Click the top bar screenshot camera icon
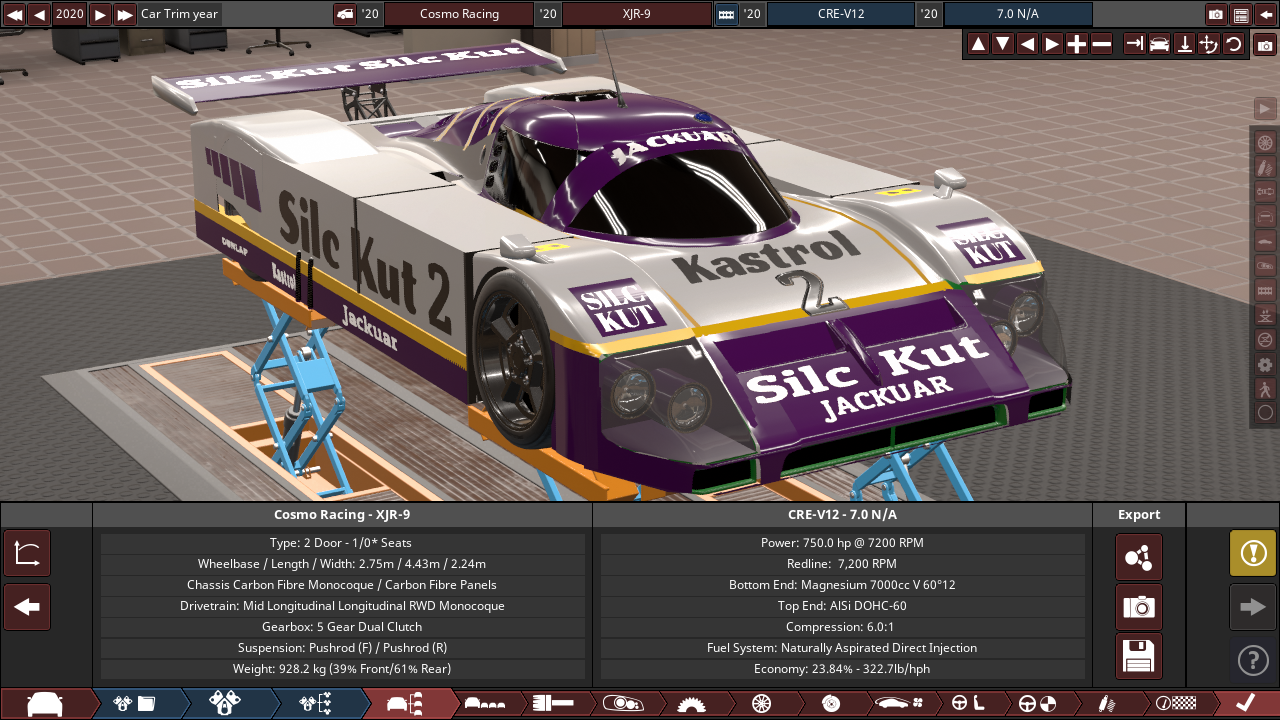 coord(1216,14)
